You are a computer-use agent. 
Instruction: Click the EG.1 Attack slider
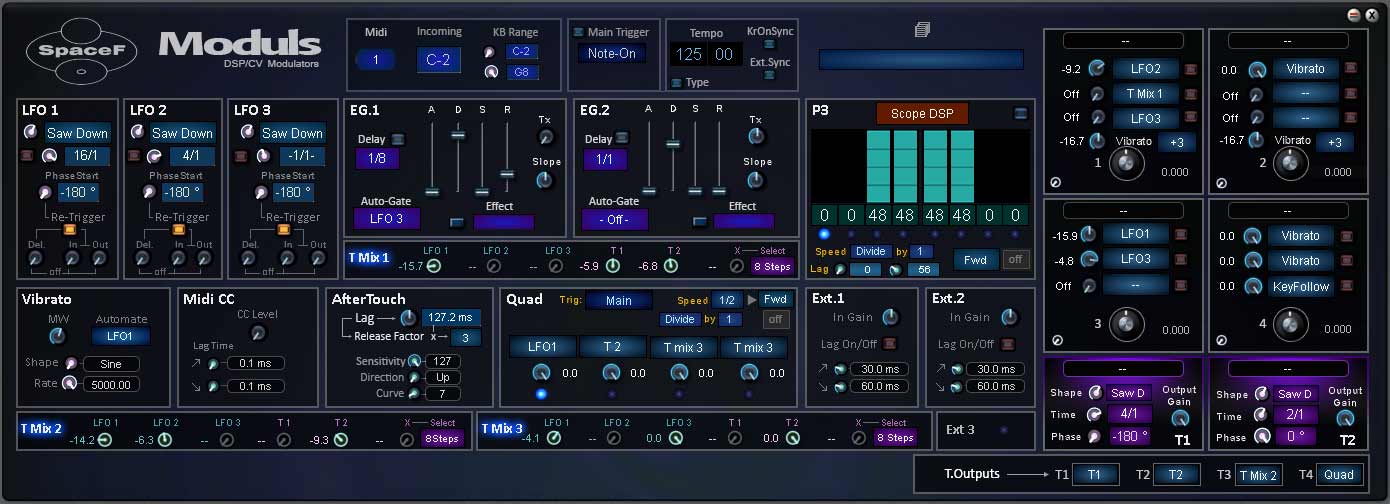tap(432, 192)
